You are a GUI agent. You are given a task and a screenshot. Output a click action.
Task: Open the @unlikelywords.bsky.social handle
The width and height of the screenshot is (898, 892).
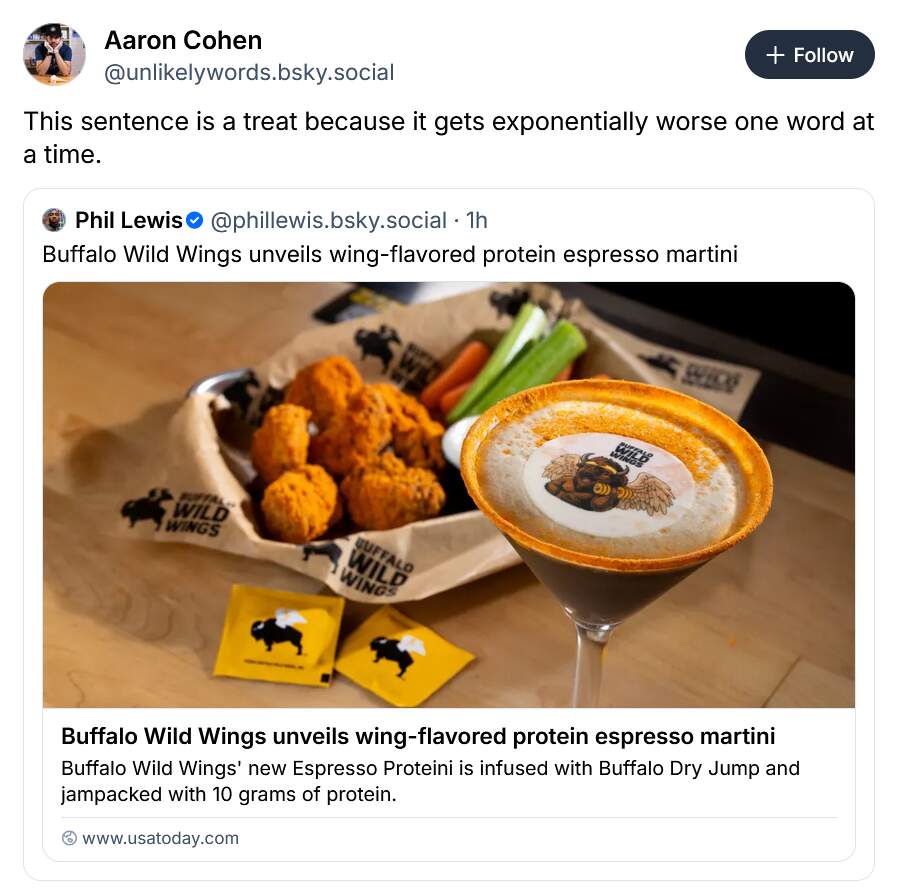pyautogui.click(x=249, y=73)
